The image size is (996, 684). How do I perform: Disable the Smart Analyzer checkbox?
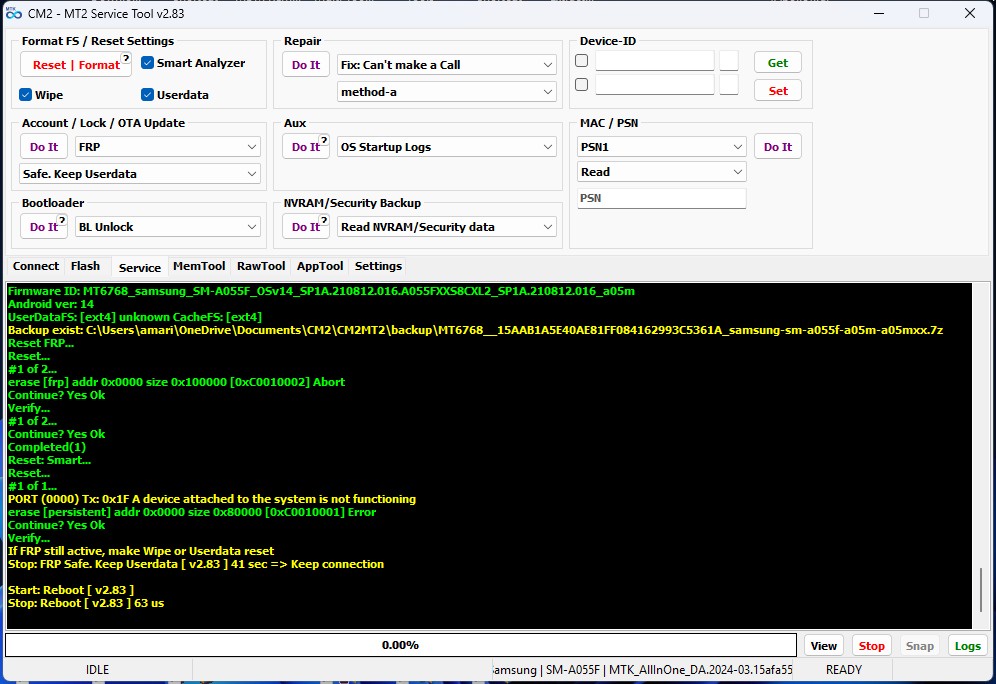pyautogui.click(x=148, y=63)
